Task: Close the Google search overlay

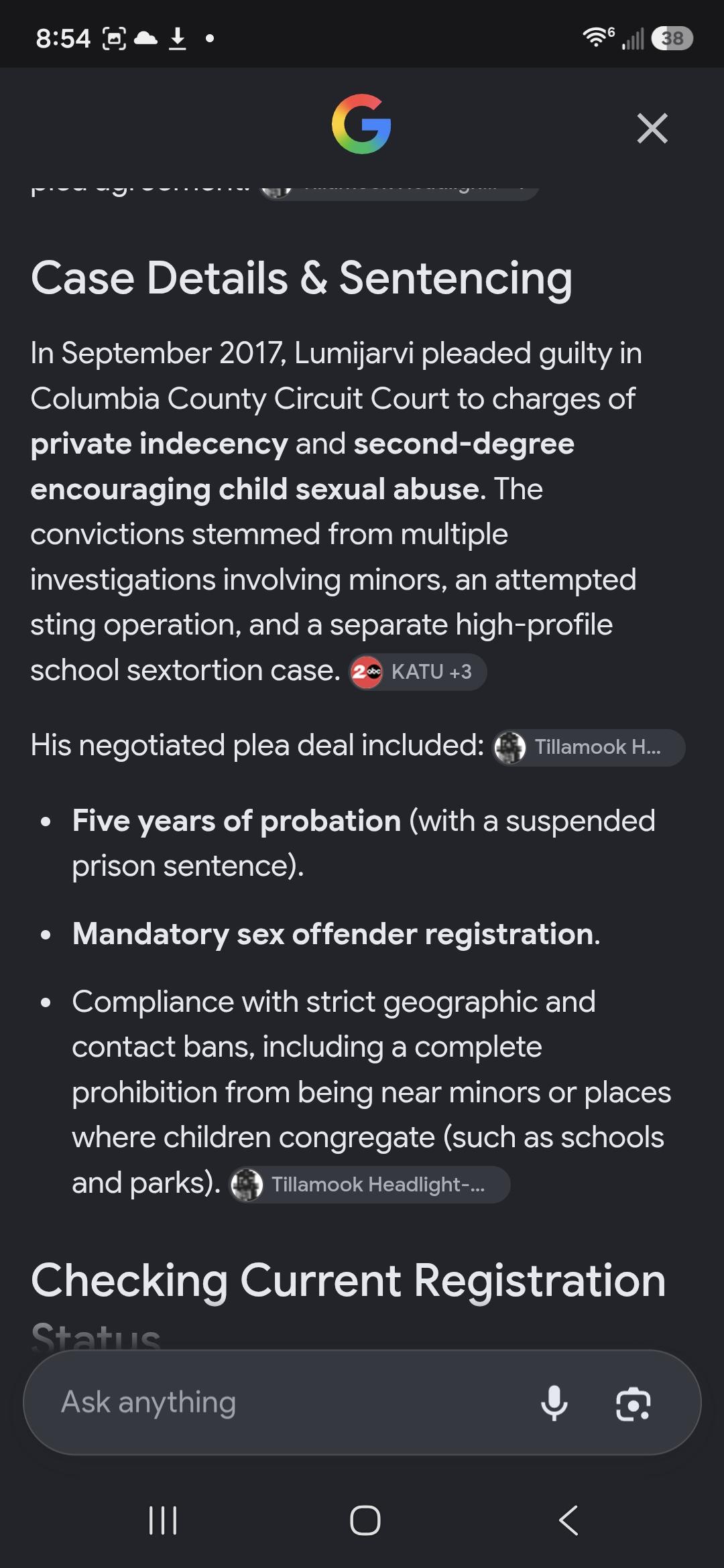Action: (x=652, y=128)
